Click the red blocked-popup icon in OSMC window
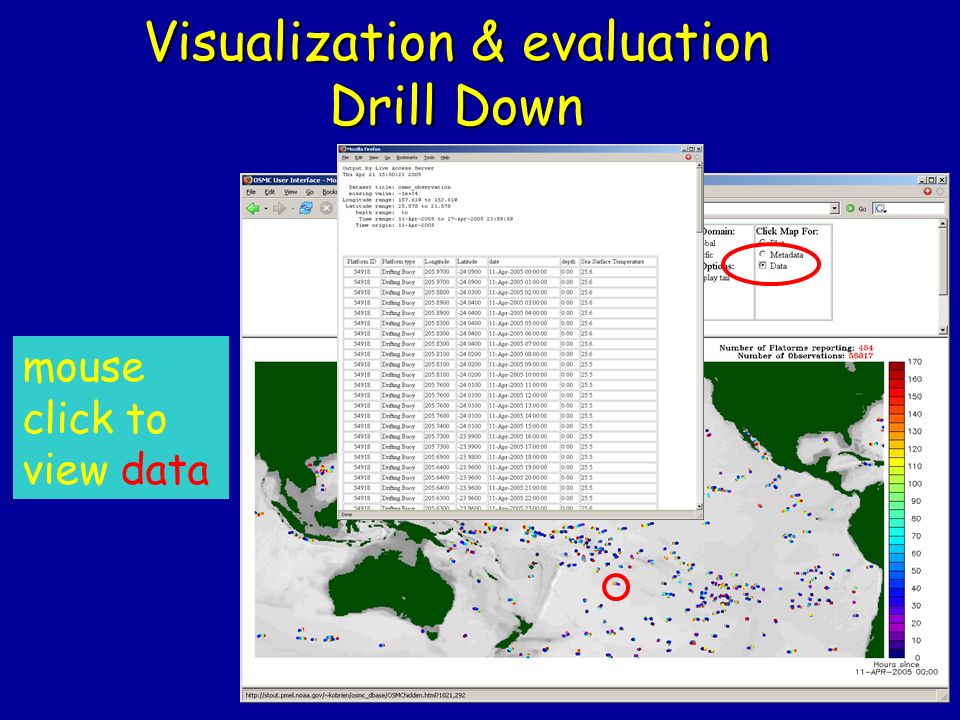The image size is (960, 720). click(x=928, y=192)
